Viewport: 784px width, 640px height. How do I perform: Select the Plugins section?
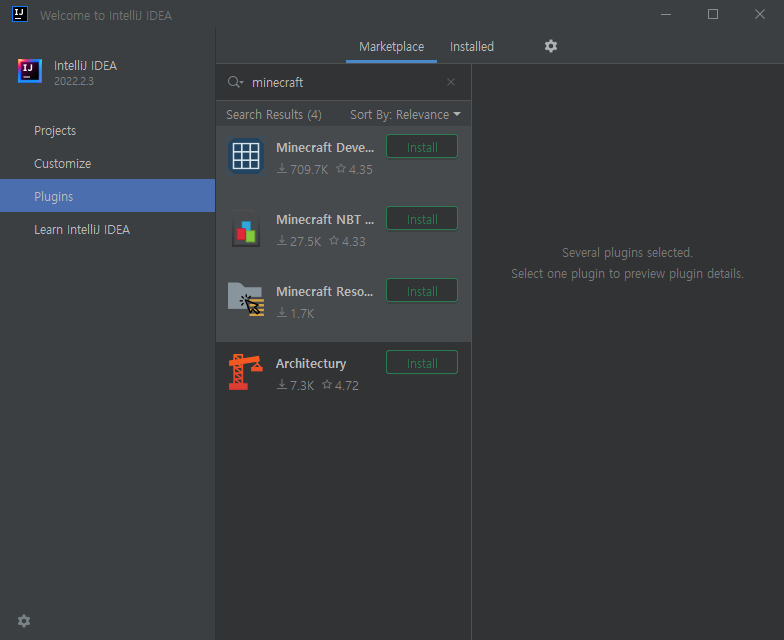(108, 196)
